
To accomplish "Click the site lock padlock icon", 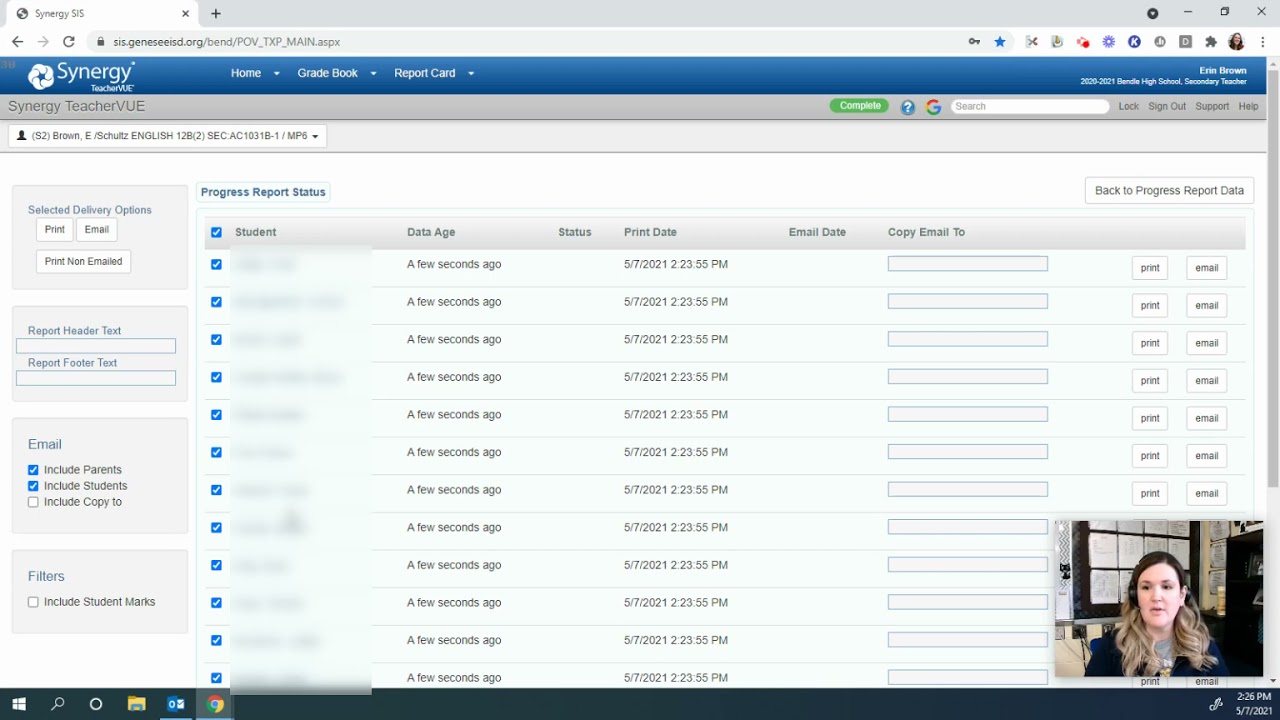I will tap(100, 42).
